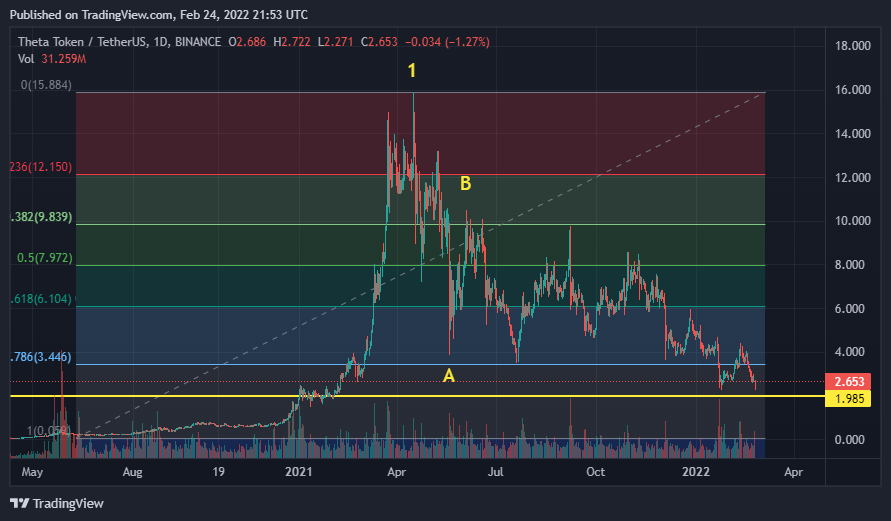
Task: Click the yellow 1.985 price label
Action: [848, 398]
